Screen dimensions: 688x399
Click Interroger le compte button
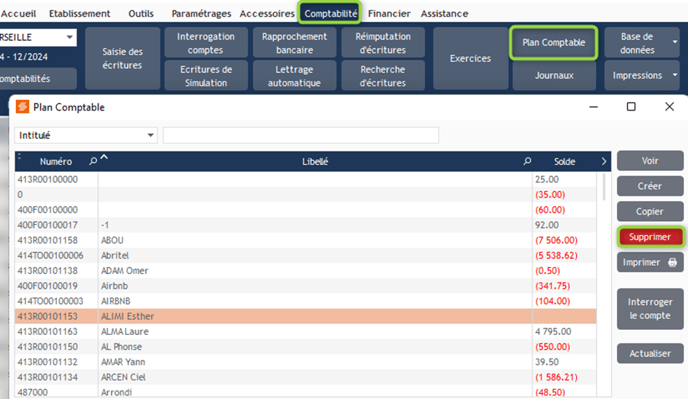(x=650, y=309)
